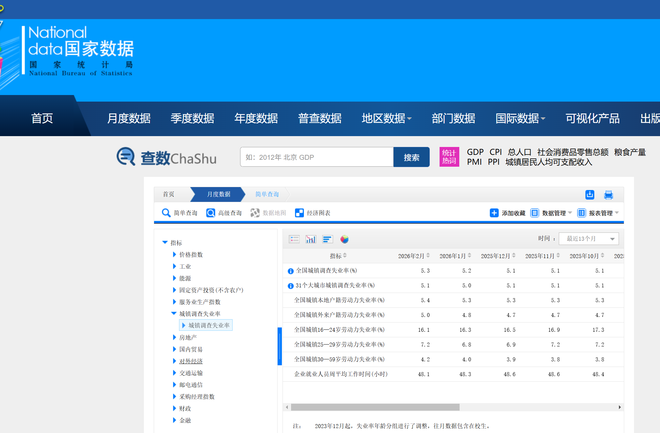The width and height of the screenshot is (660, 433).
Task: Click info icon beside 31个大城市城镇调查失业率
Action: [x=290, y=285]
